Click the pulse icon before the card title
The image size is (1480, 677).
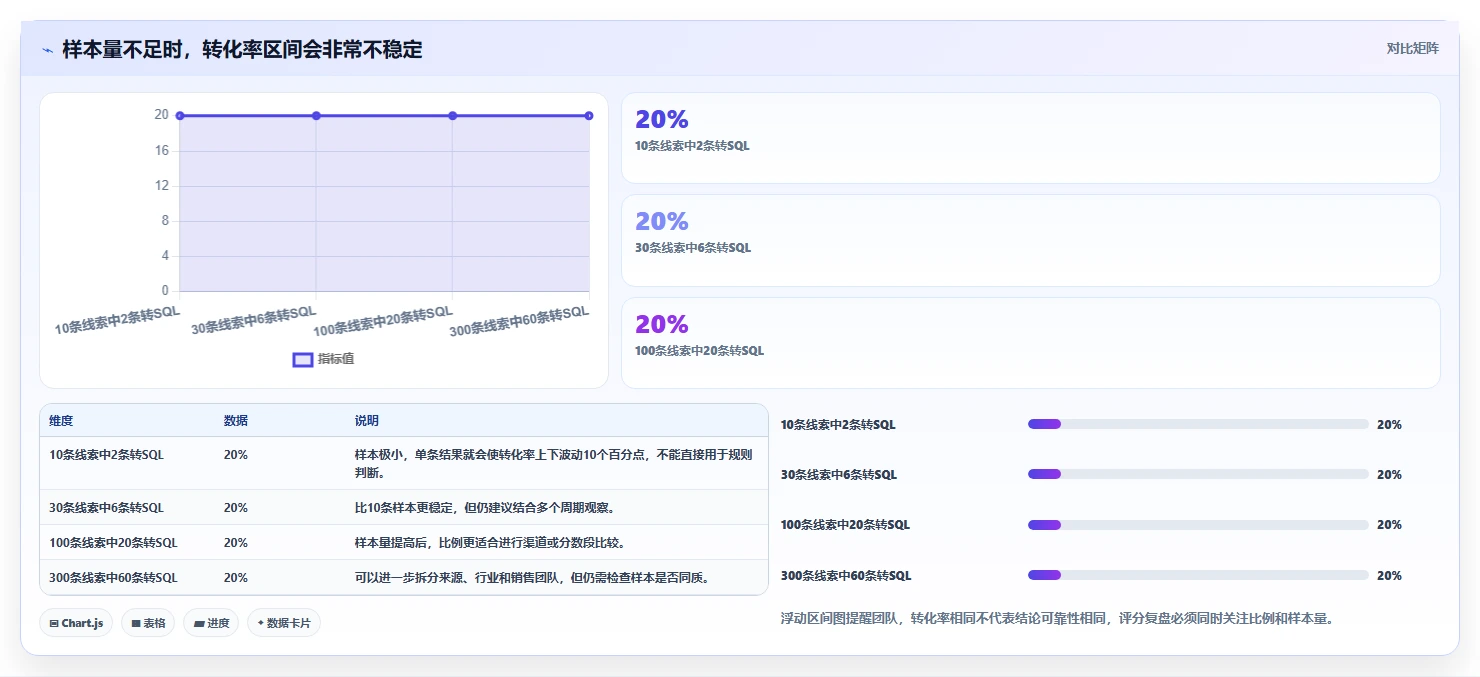(47, 50)
